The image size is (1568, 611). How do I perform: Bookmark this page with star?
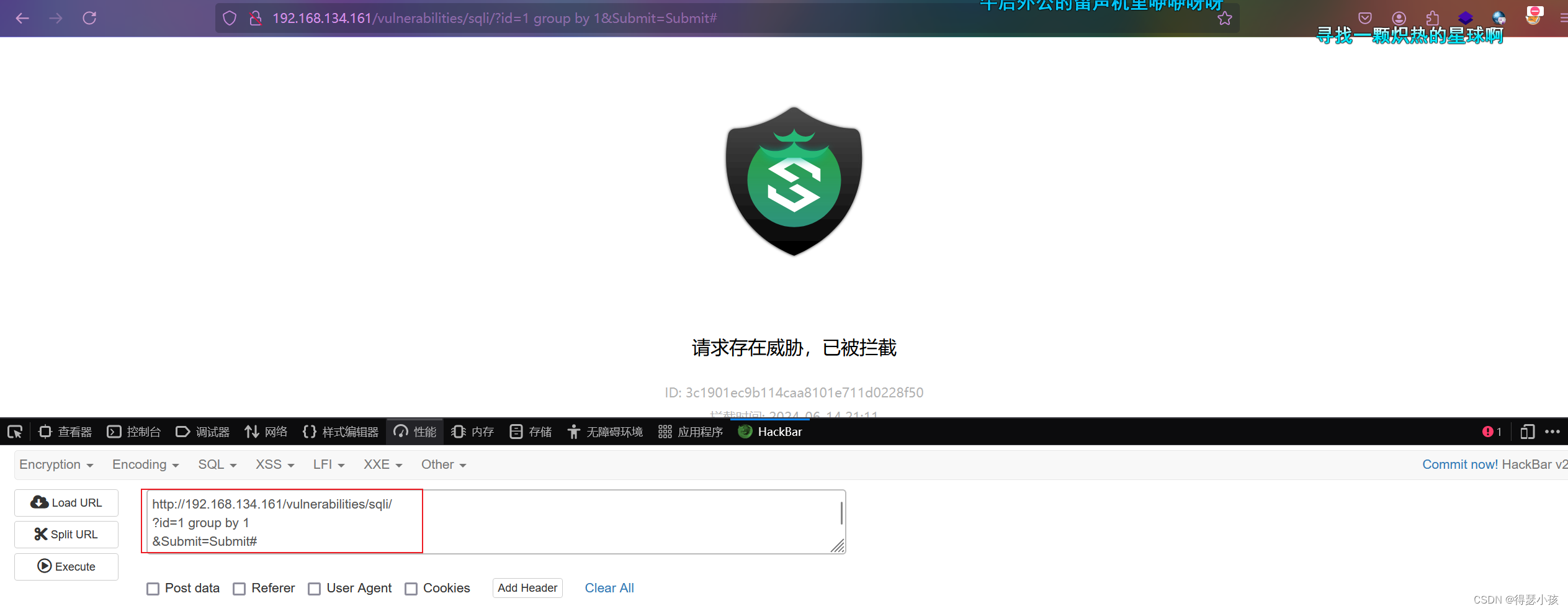[x=1225, y=18]
